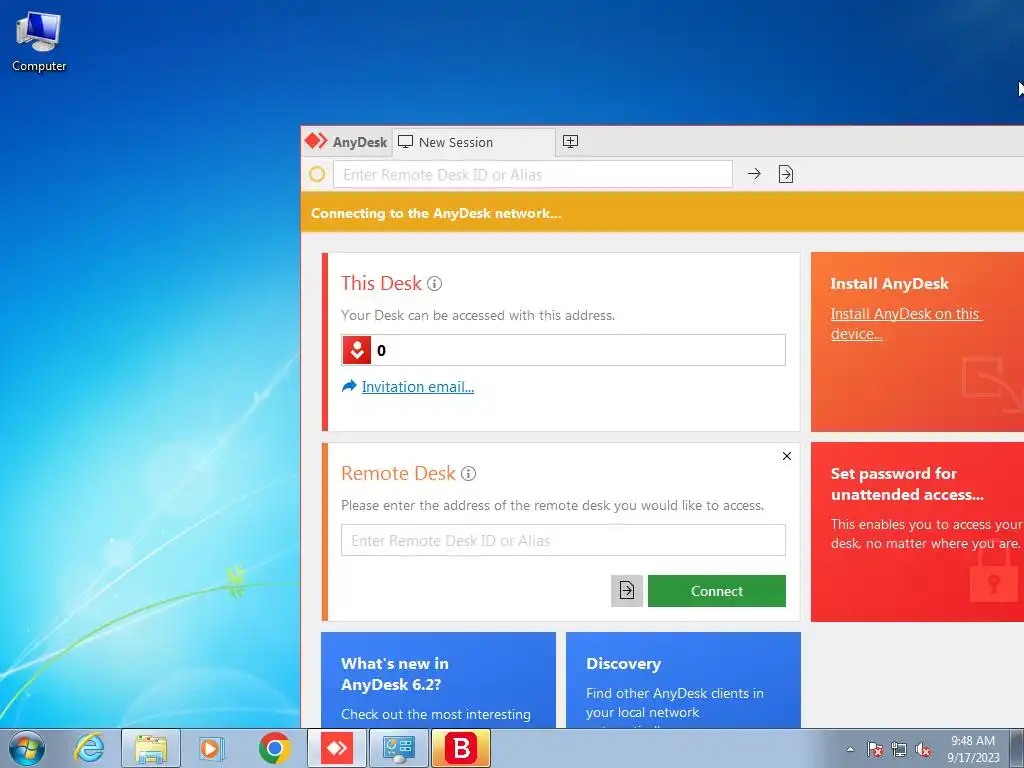Open Windows Media Player from taskbar

(x=212, y=748)
